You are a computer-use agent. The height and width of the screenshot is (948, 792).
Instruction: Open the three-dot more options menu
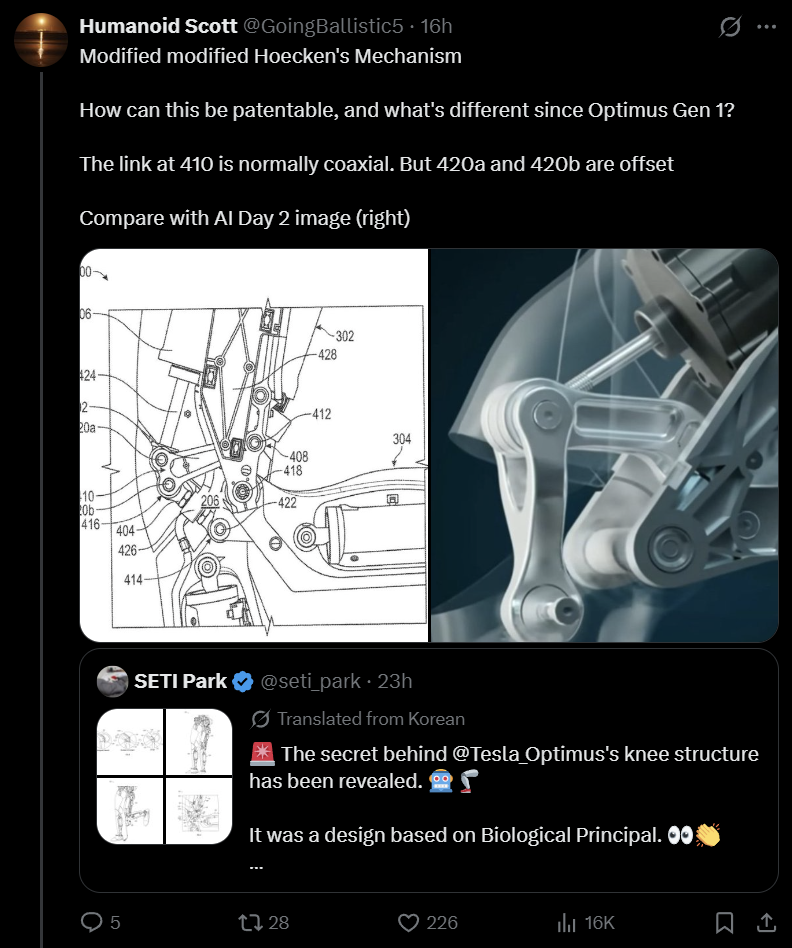767,27
